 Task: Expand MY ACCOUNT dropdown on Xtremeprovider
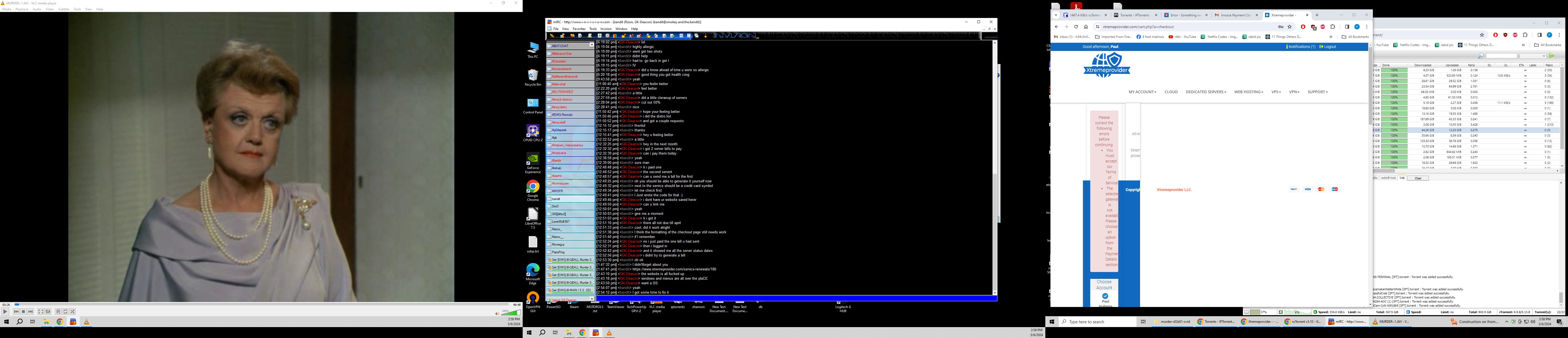click(1142, 92)
